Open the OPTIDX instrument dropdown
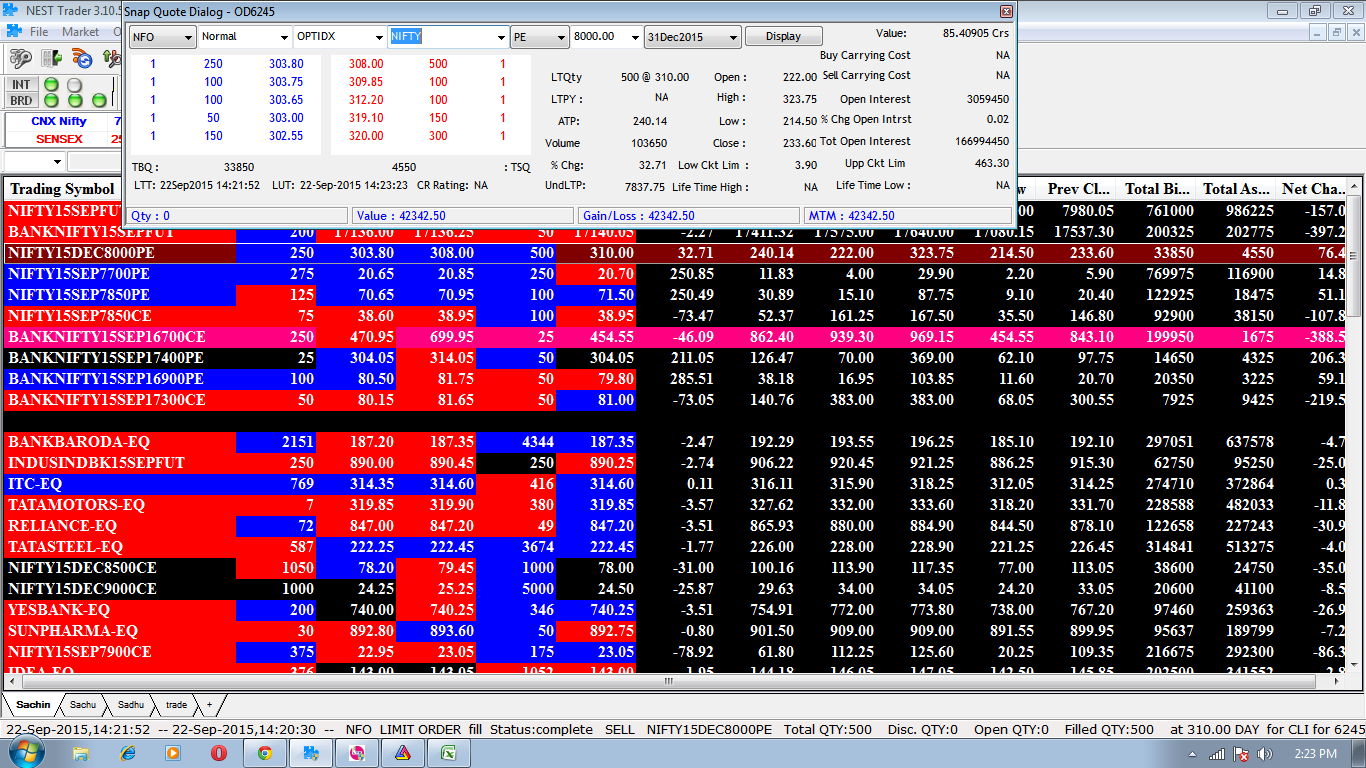 (x=339, y=36)
